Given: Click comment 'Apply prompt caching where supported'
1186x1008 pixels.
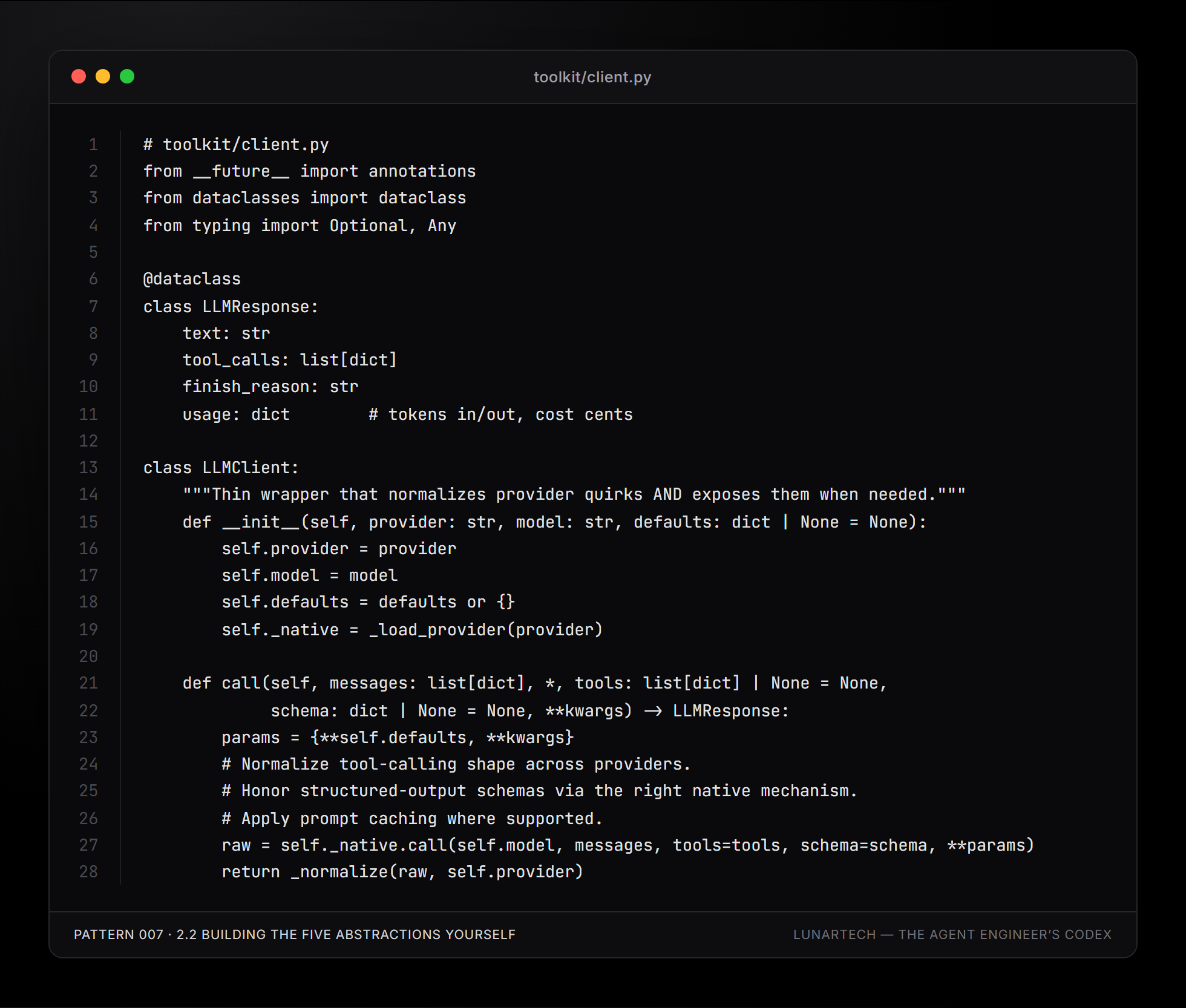Looking at the screenshot, I should 412,819.
